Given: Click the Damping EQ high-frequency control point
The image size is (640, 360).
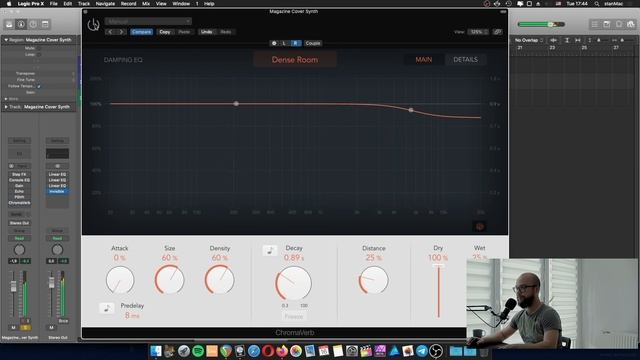Looking at the screenshot, I should tap(411, 110).
